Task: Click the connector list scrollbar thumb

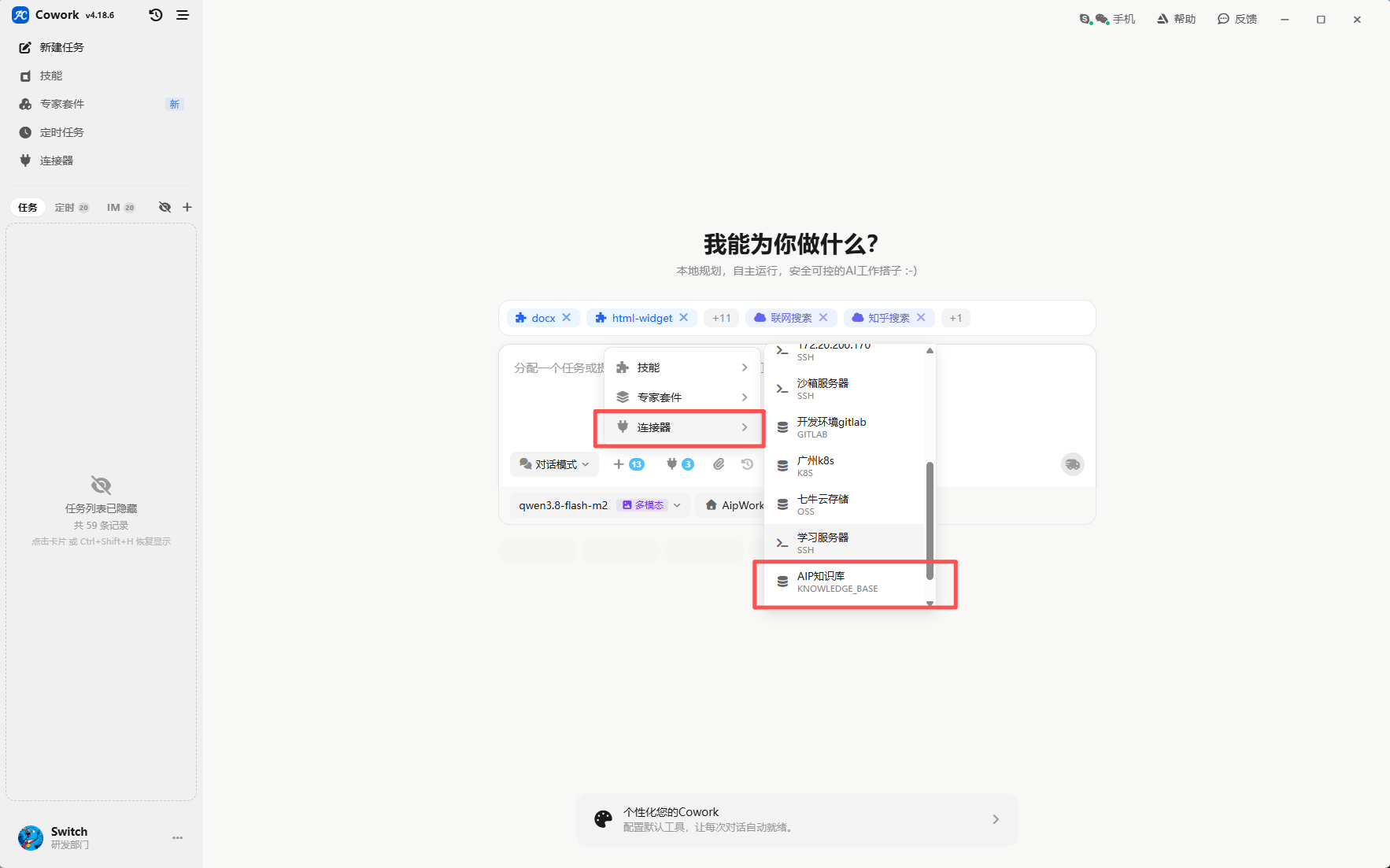Action: (x=930, y=520)
